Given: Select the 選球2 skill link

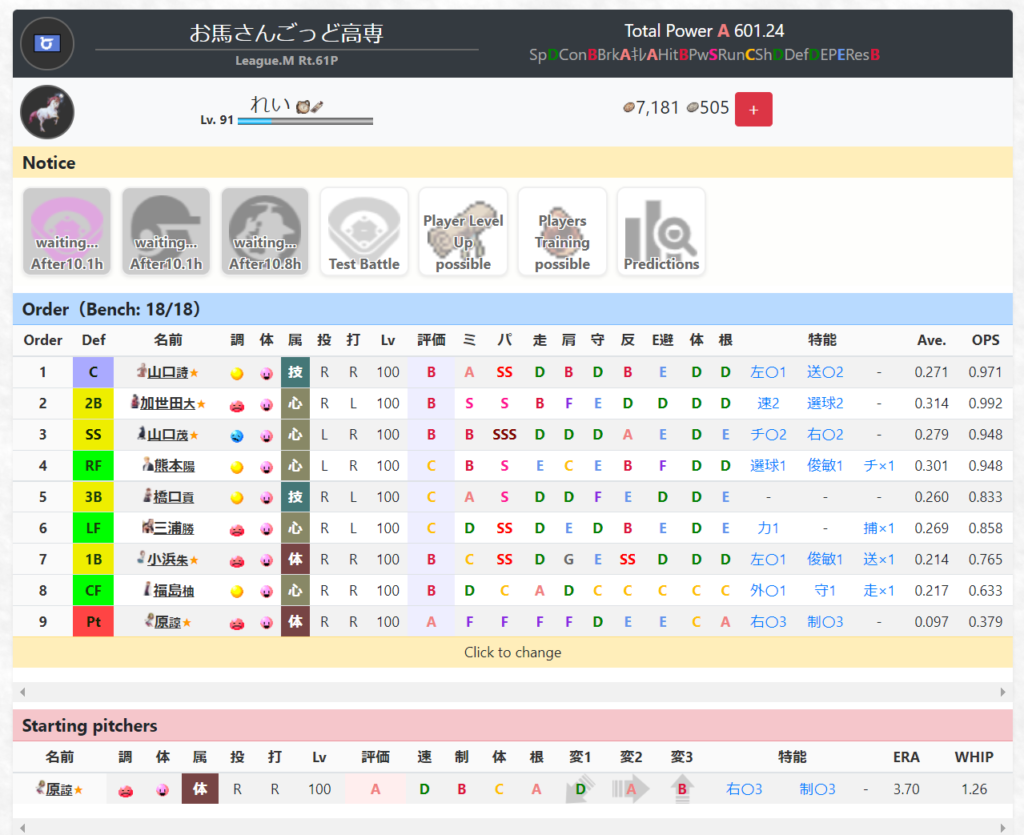Looking at the screenshot, I should coord(825,404).
